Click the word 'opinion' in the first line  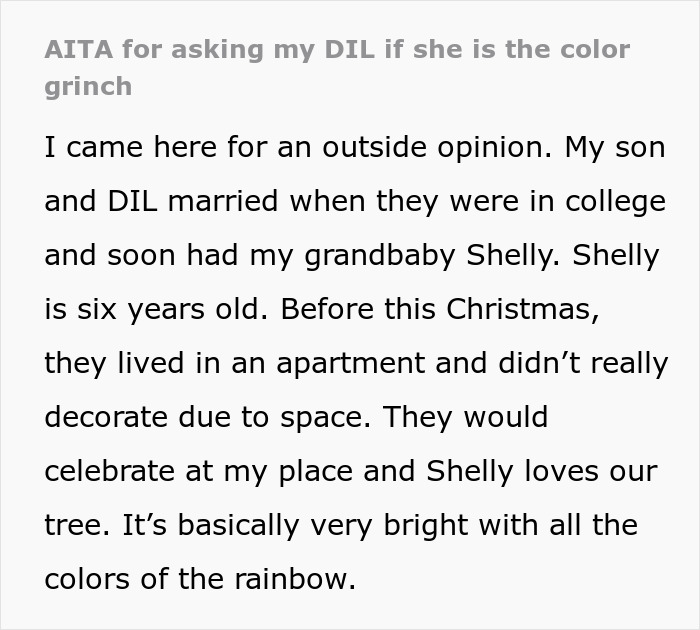(x=478, y=147)
